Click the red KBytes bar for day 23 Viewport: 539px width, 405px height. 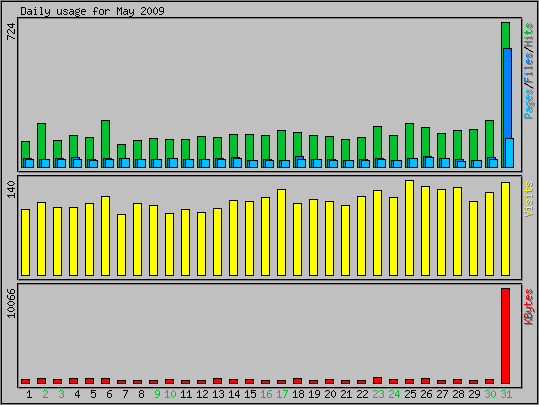coord(377,381)
